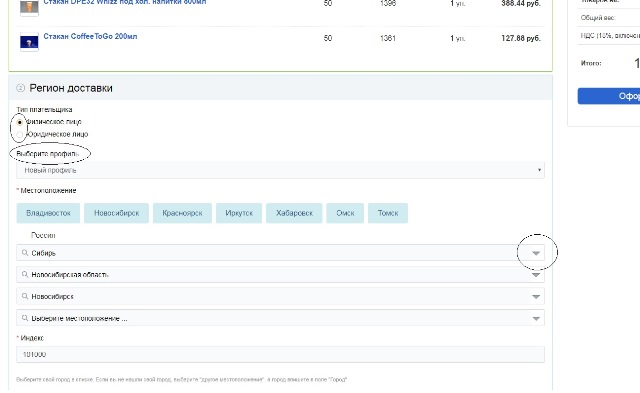This screenshot has width=640, height=393.
Task: Choose Красноярск city button
Action: click(182, 213)
